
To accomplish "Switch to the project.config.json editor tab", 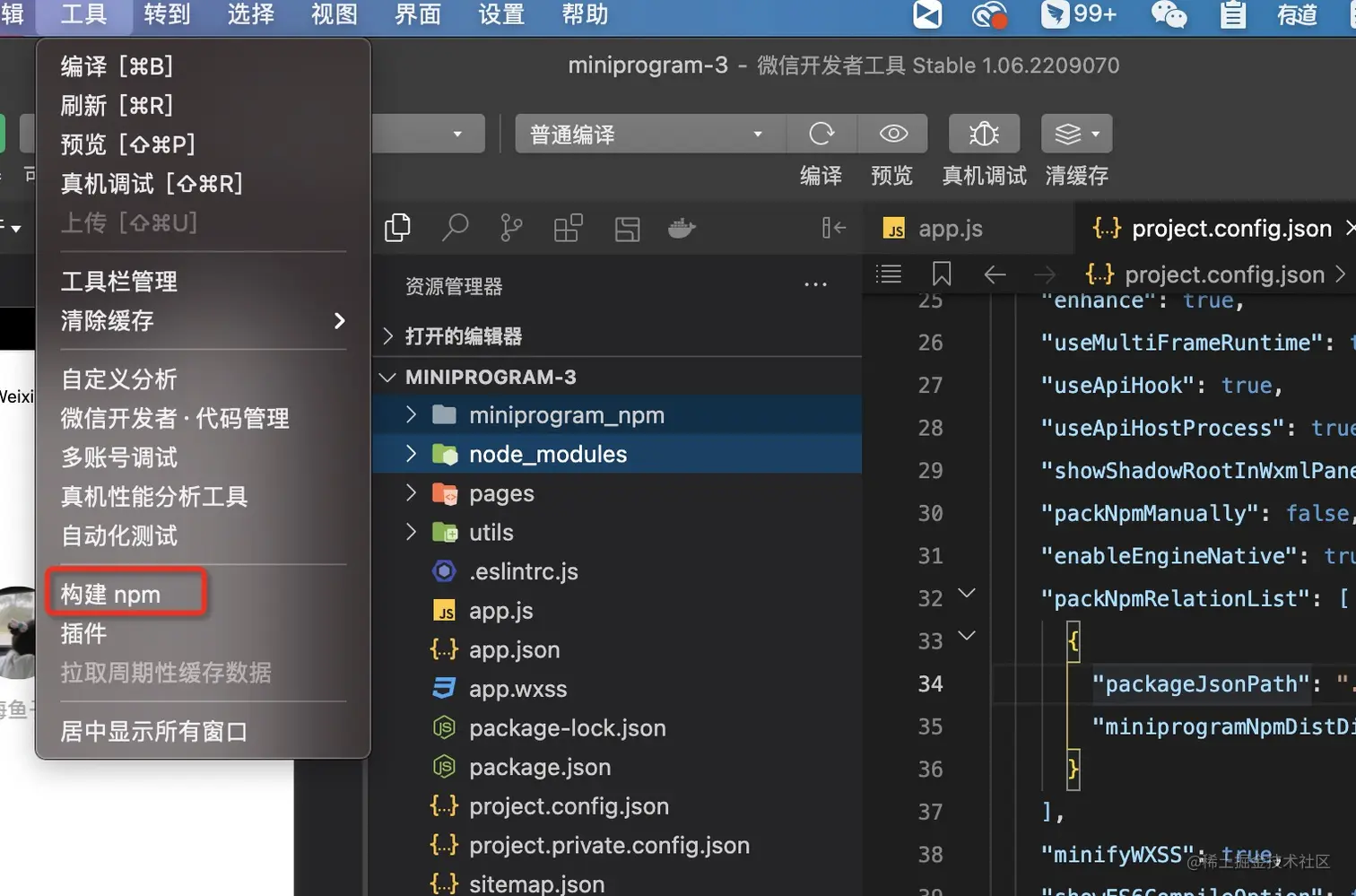I will tap(1217, 229).
